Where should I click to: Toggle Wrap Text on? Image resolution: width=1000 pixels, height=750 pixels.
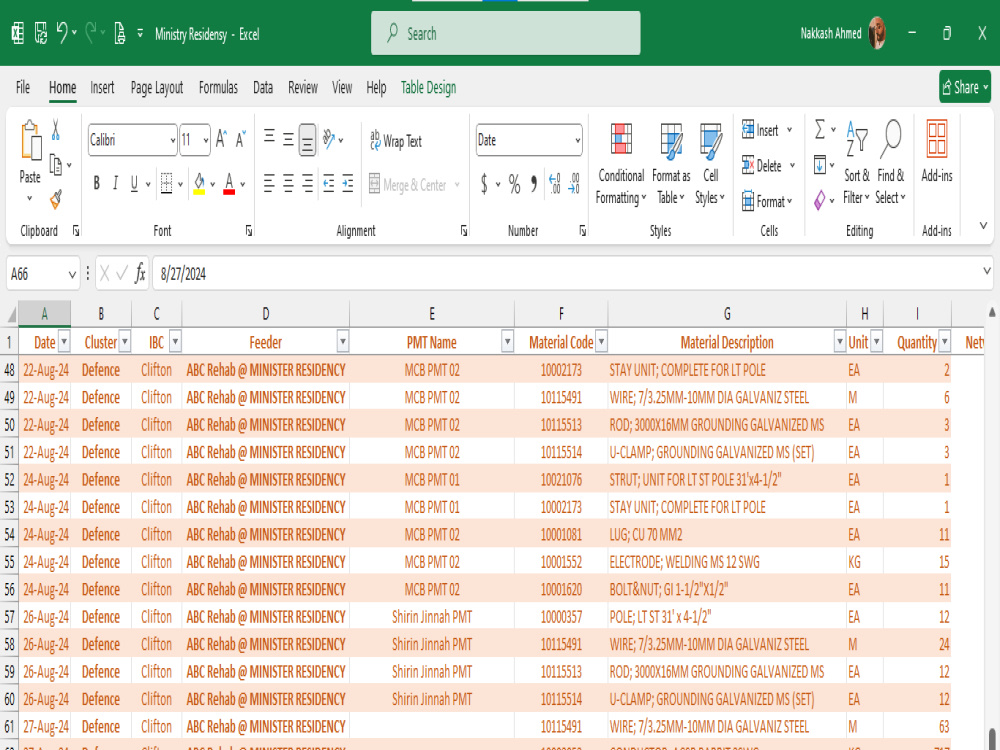395,141
